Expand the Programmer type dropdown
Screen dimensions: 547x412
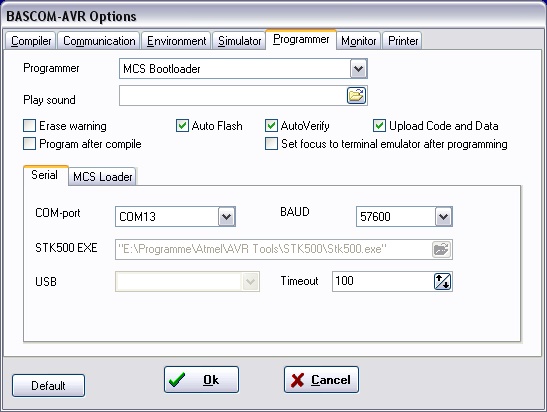358,69
